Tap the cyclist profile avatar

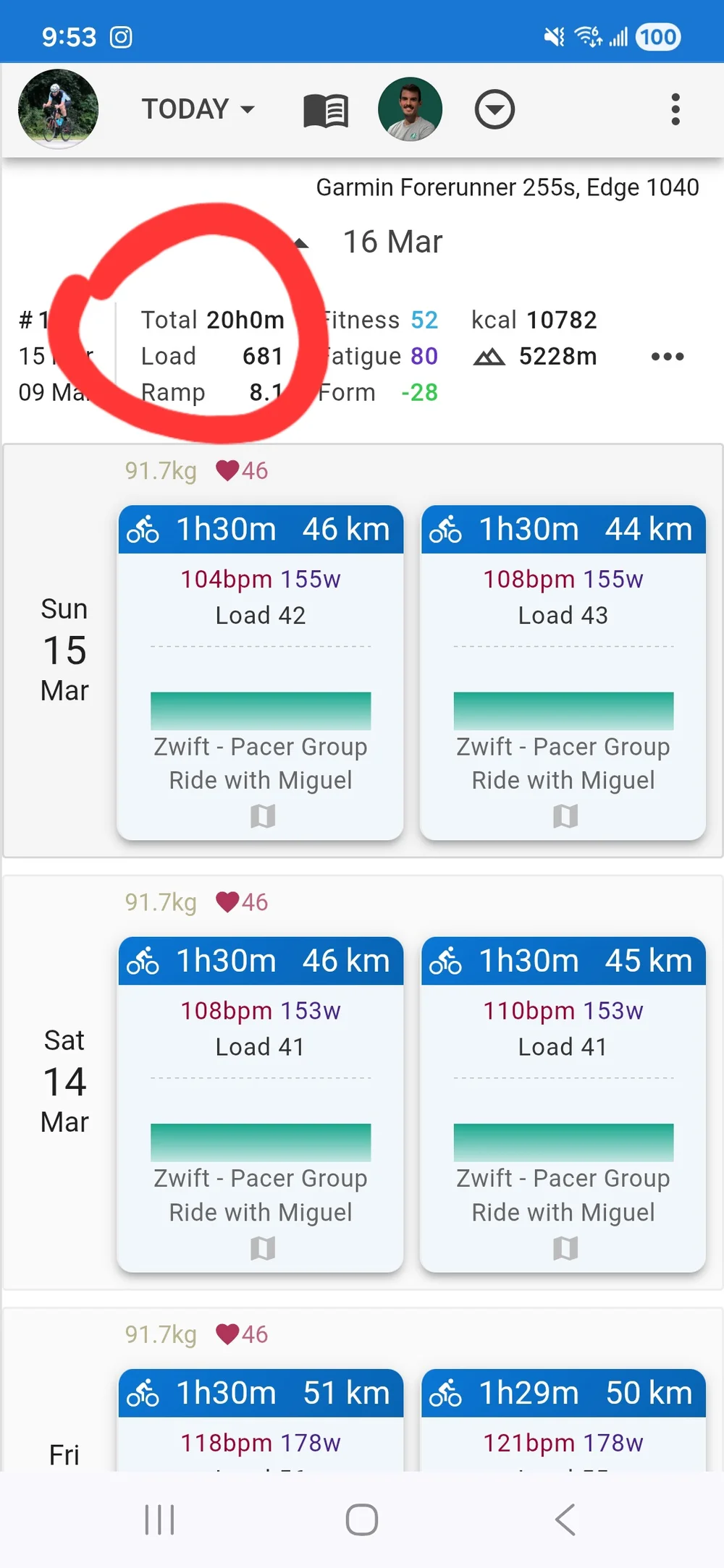tap(58, 109)
